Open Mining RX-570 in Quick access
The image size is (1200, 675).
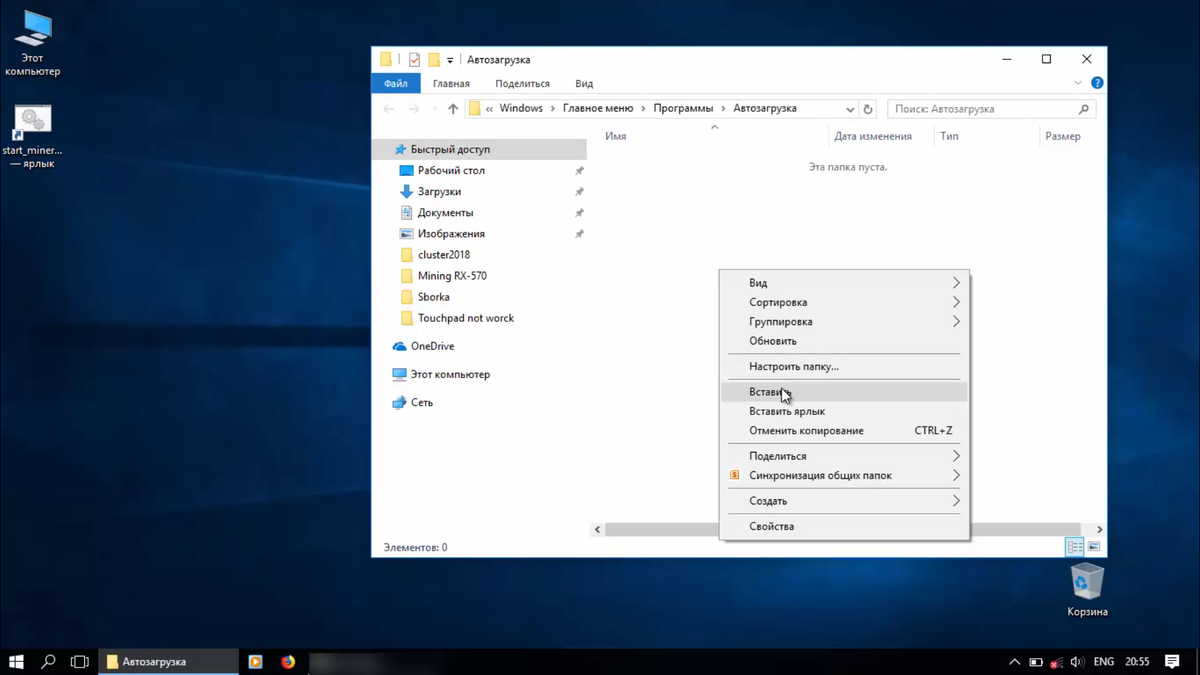452,276
